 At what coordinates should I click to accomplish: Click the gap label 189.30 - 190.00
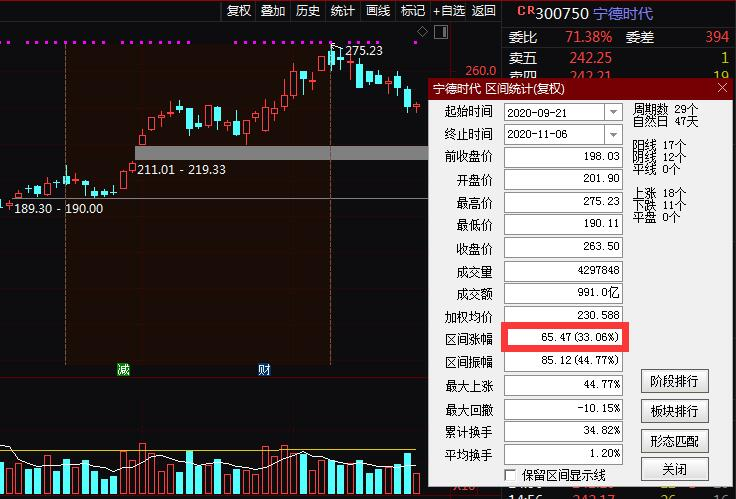[59, 208]
